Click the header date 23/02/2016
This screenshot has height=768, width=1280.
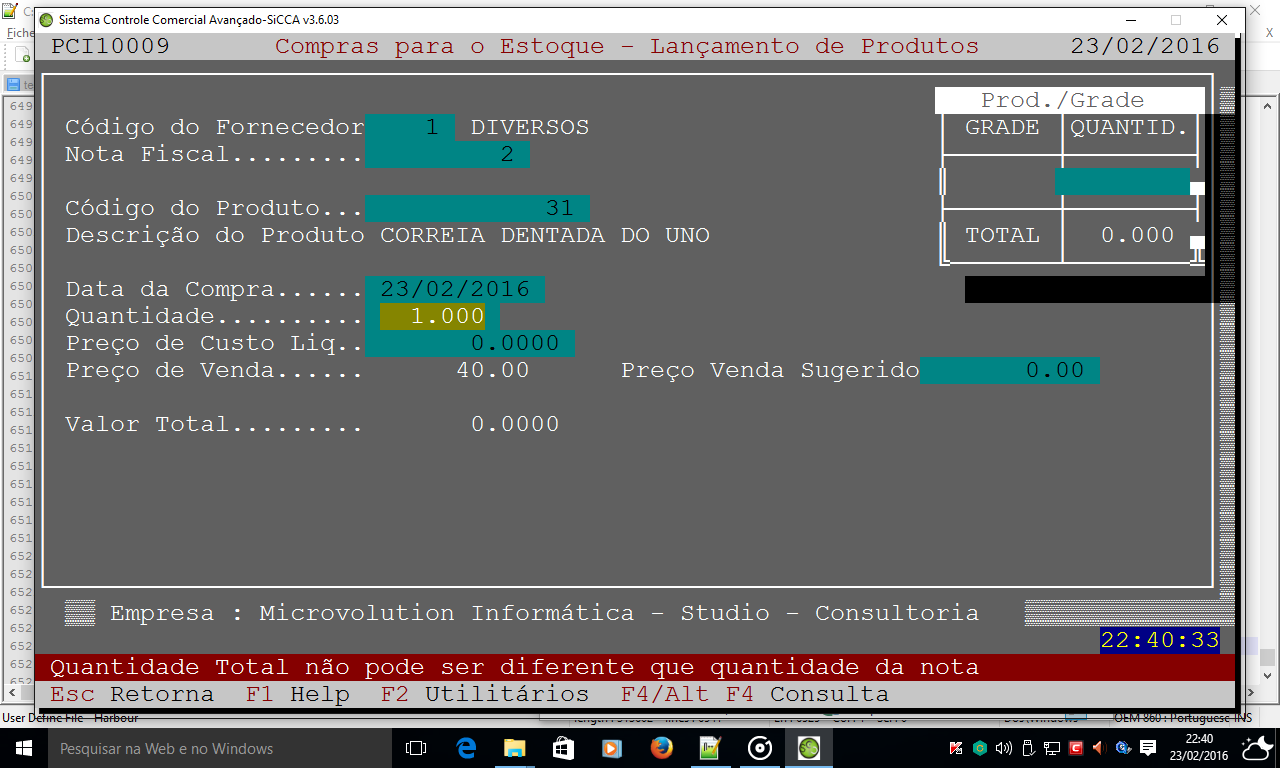(1145, 47)
